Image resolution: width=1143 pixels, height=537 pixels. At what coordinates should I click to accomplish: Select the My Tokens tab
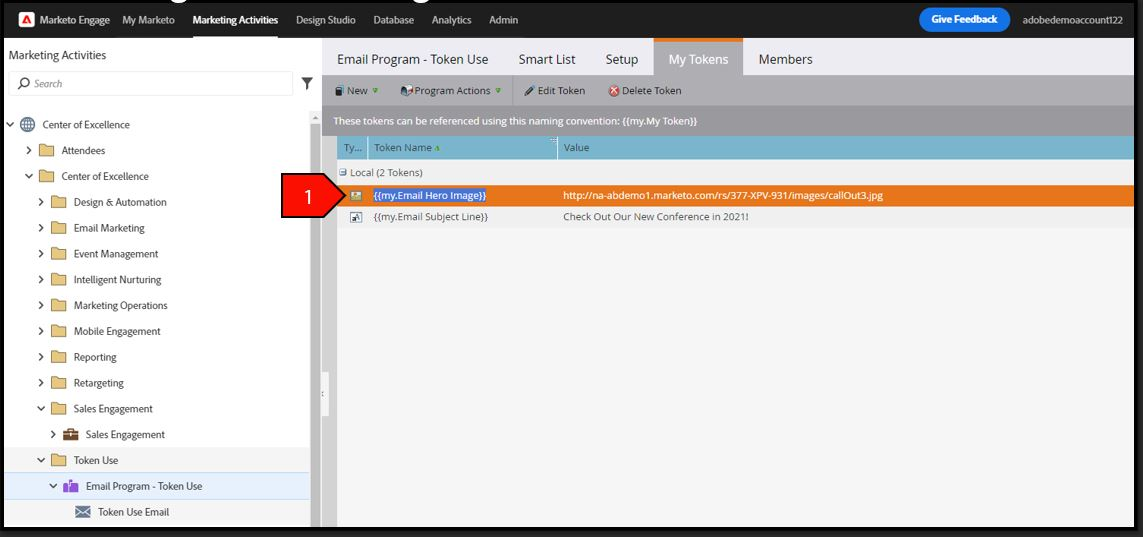[x=698, y=58]
